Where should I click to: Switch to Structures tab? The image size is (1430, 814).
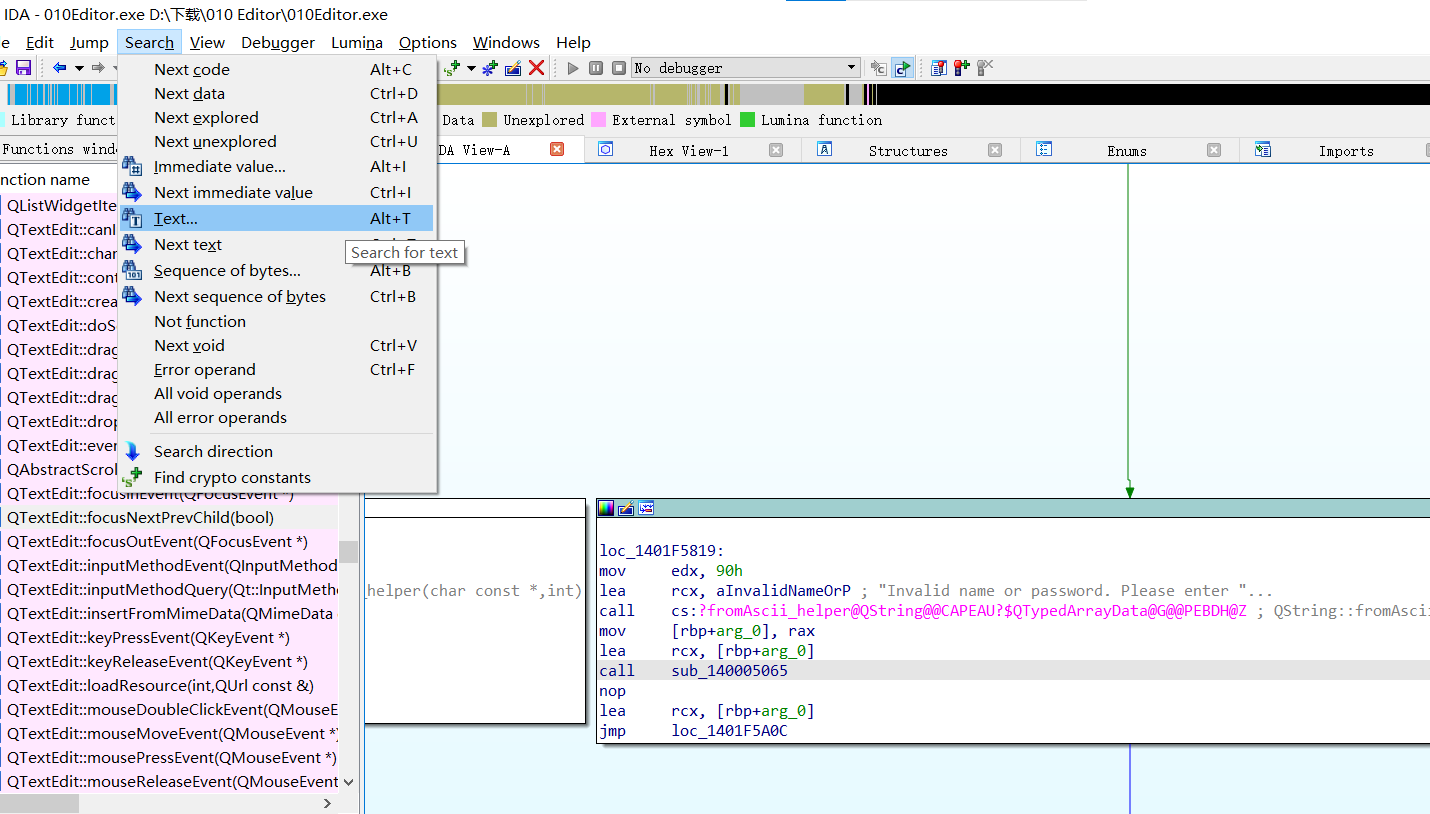pos(908,150)
